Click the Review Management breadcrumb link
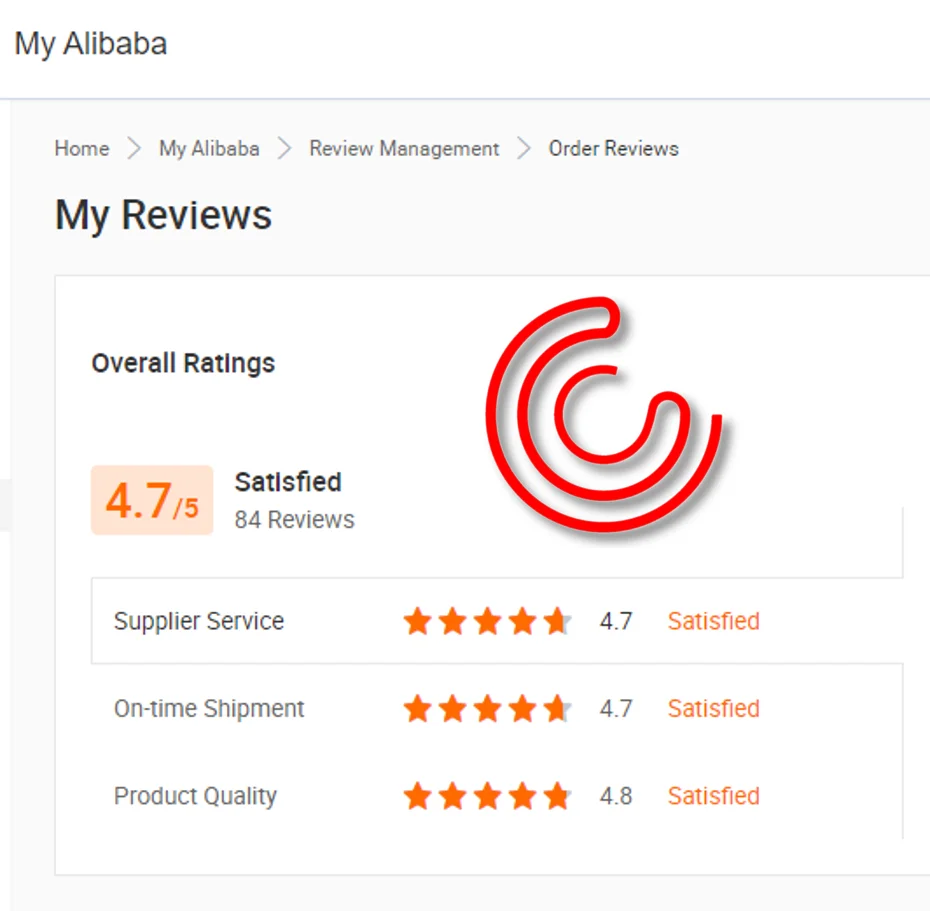This screenshot has height=911, width=930. click(x=404, y=148)
